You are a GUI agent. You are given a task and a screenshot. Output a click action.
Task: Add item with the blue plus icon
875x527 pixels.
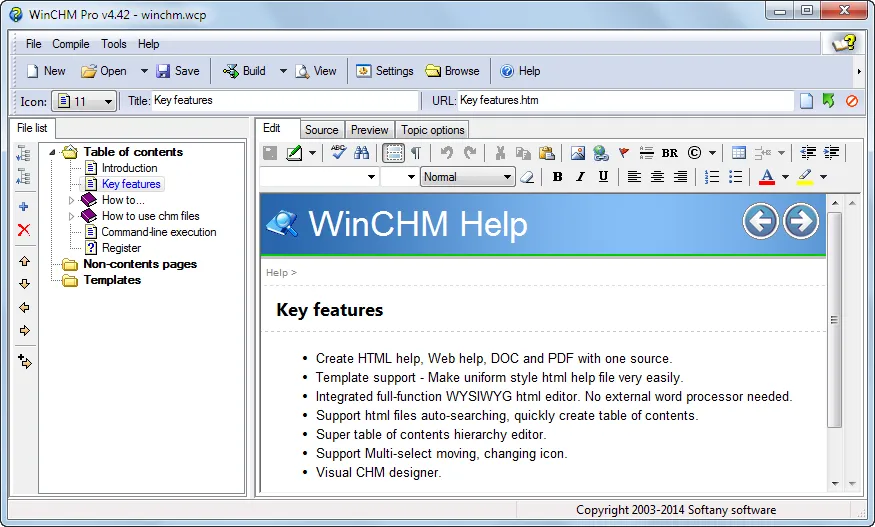[x=23, y=207]
